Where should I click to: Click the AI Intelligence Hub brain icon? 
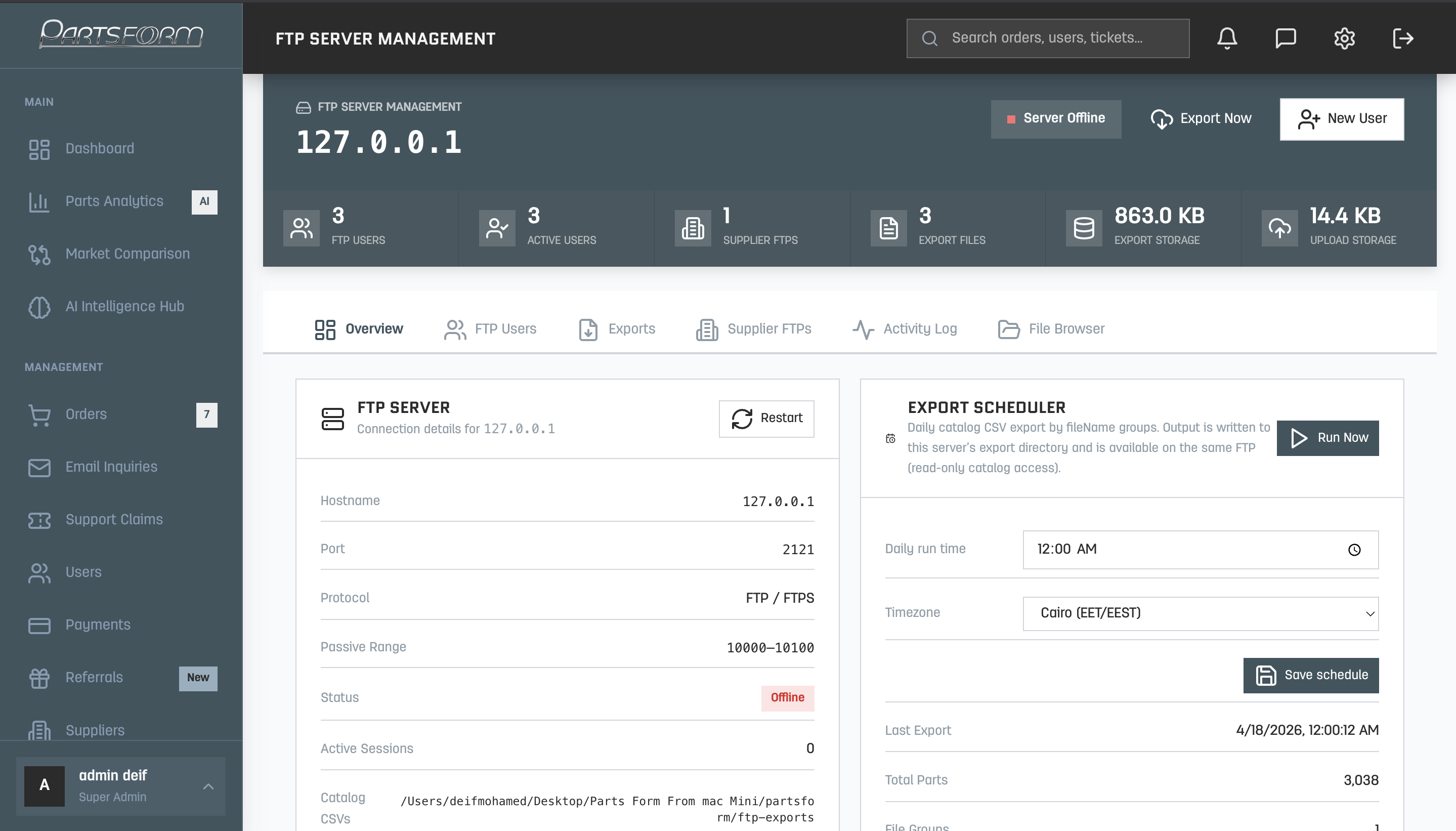coord(39,307)
